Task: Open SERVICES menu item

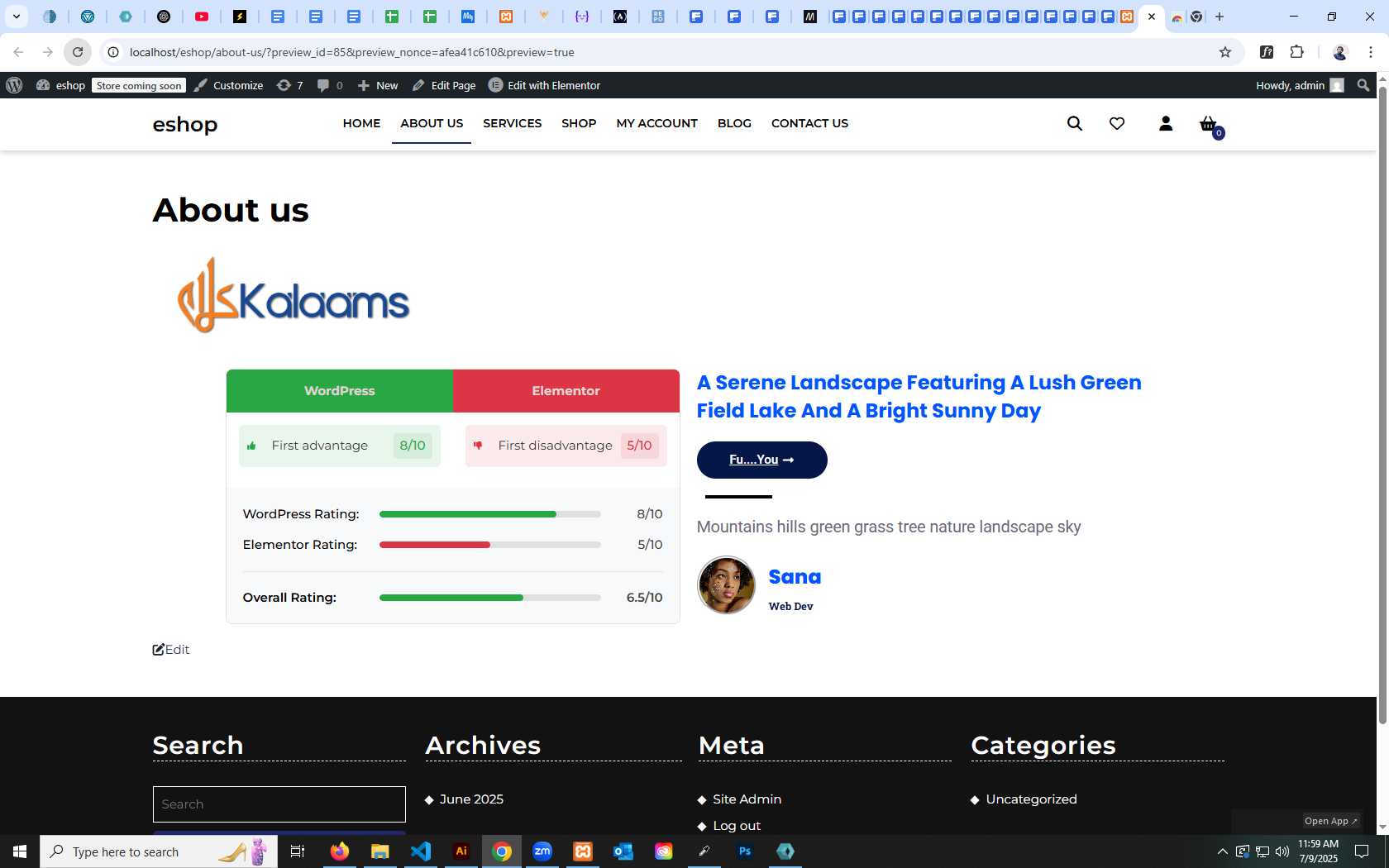Action: coord(513,123)
